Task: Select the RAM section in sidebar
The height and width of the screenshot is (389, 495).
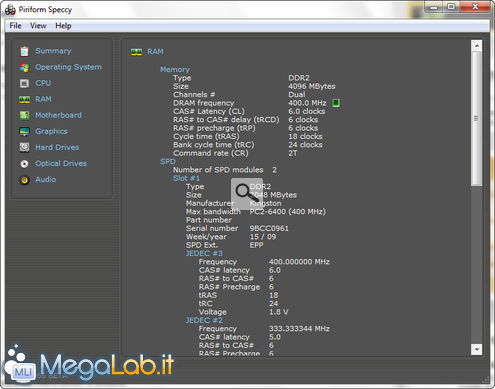Action: tap(43, 99)
